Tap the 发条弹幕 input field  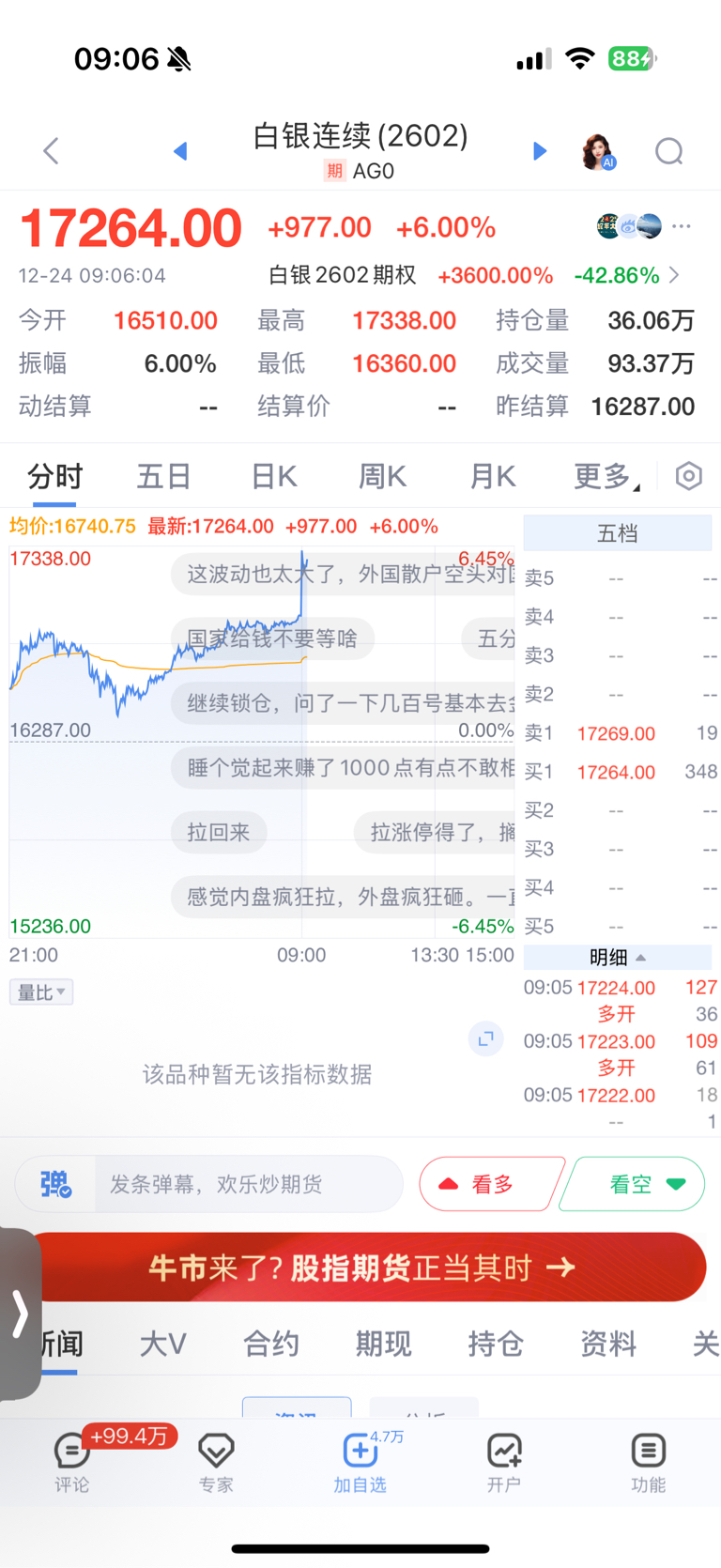[x=248, y=1185]
